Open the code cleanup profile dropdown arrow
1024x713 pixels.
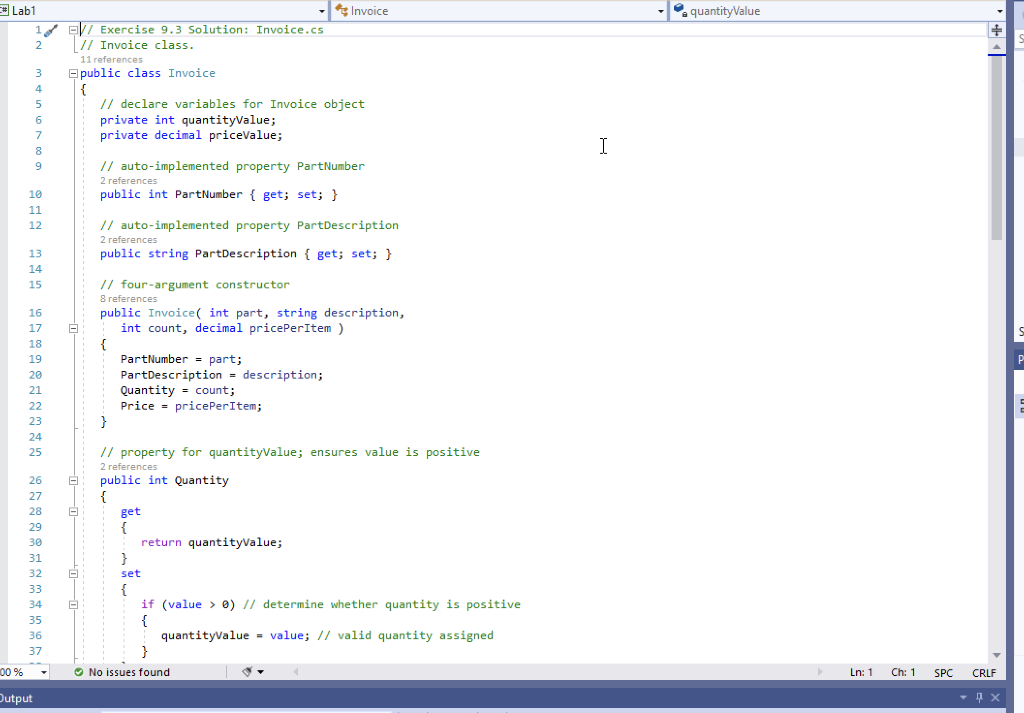(x=261, y=672)
